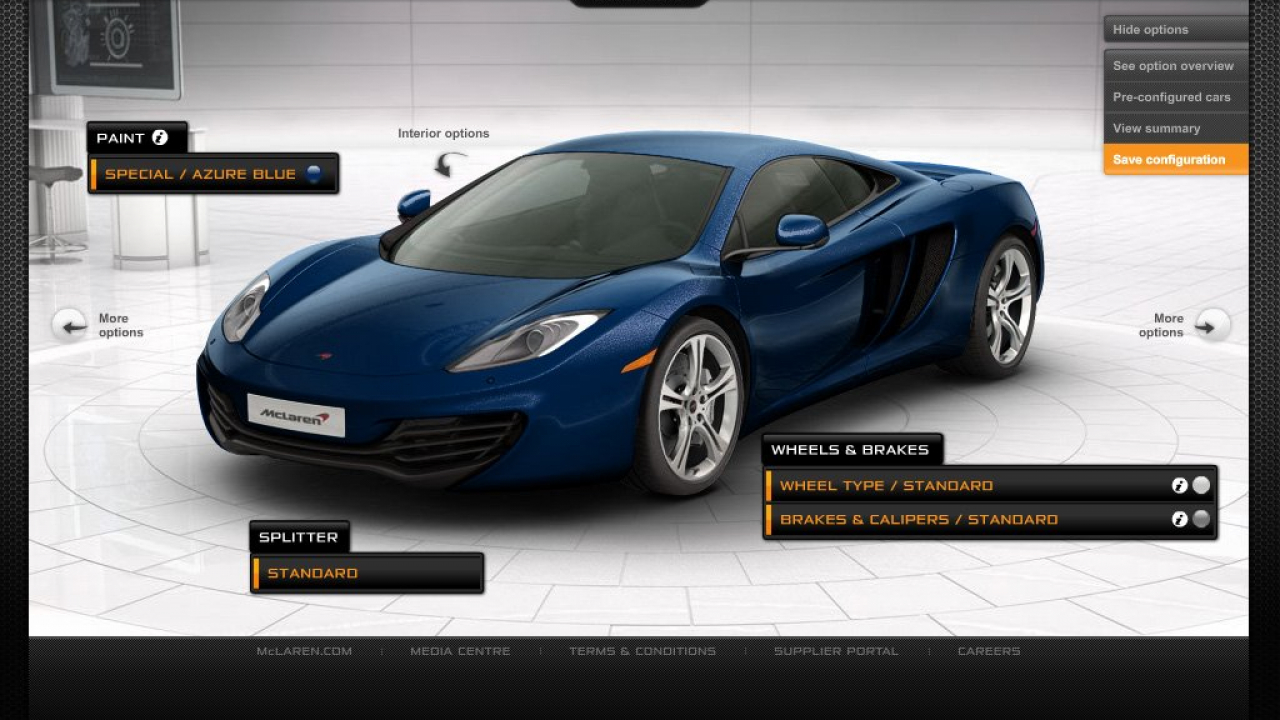Screen dimensions: 1280x720
Task: Click the car's front wheel
Action: click(692, 405)
